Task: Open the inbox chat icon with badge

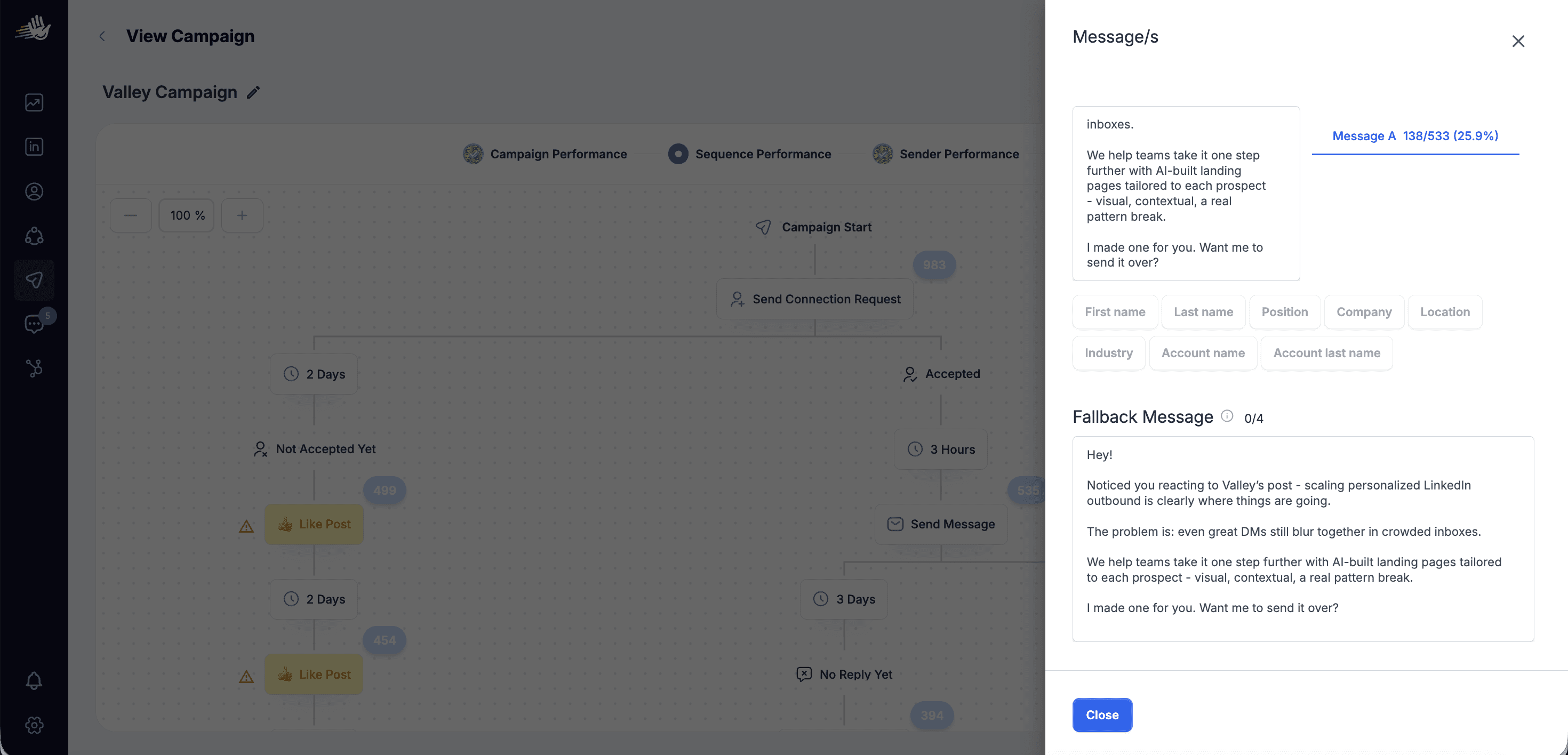Action: [34, 324]
